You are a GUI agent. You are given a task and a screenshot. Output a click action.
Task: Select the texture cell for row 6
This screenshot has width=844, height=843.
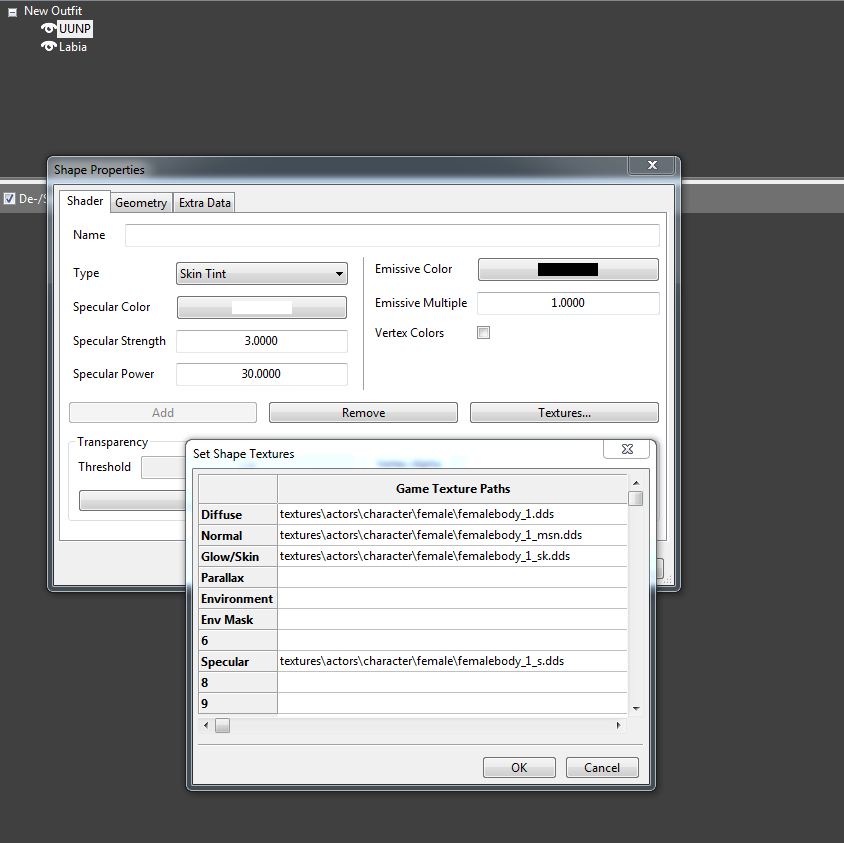click(453, 640)
